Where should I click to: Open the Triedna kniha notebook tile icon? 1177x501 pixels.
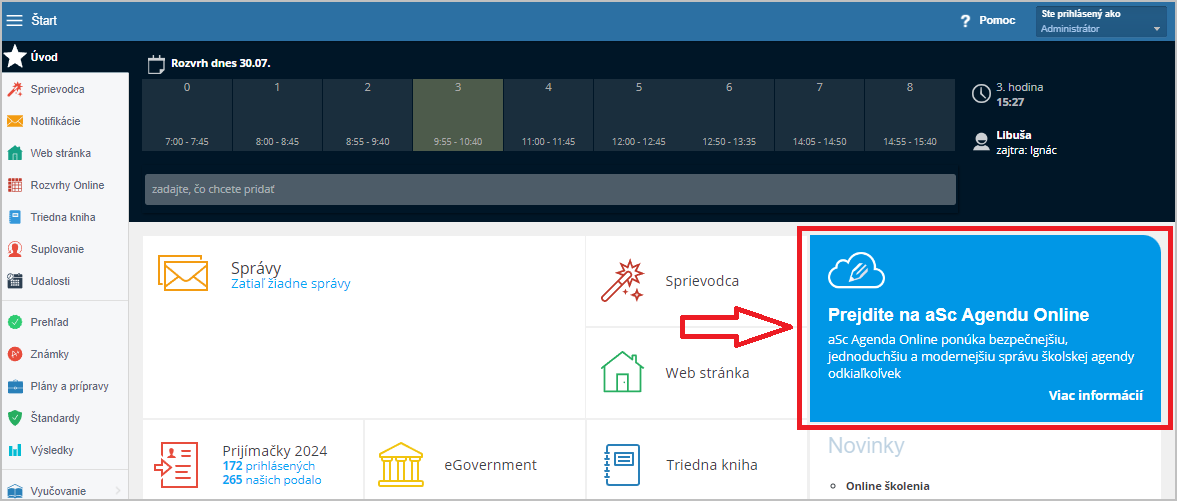pos(622,464)
